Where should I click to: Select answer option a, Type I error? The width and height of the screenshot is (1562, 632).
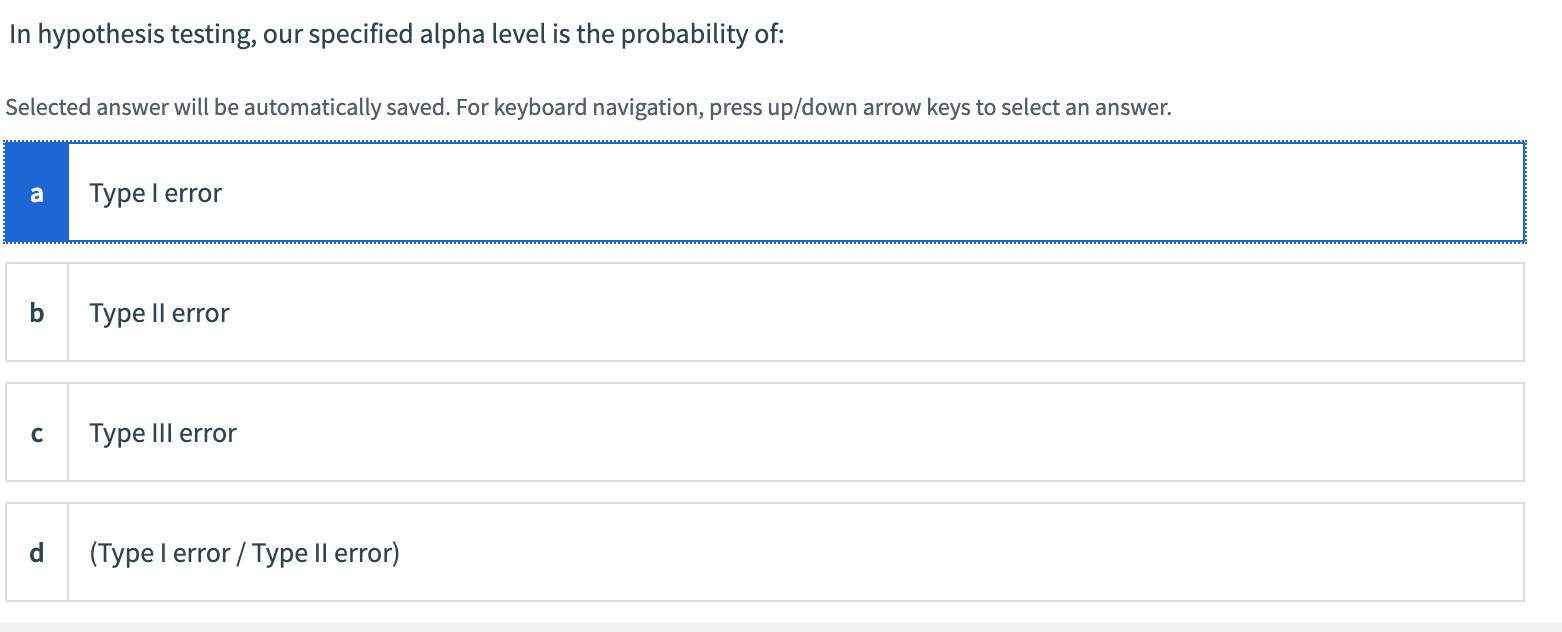[x=765, y=192]
